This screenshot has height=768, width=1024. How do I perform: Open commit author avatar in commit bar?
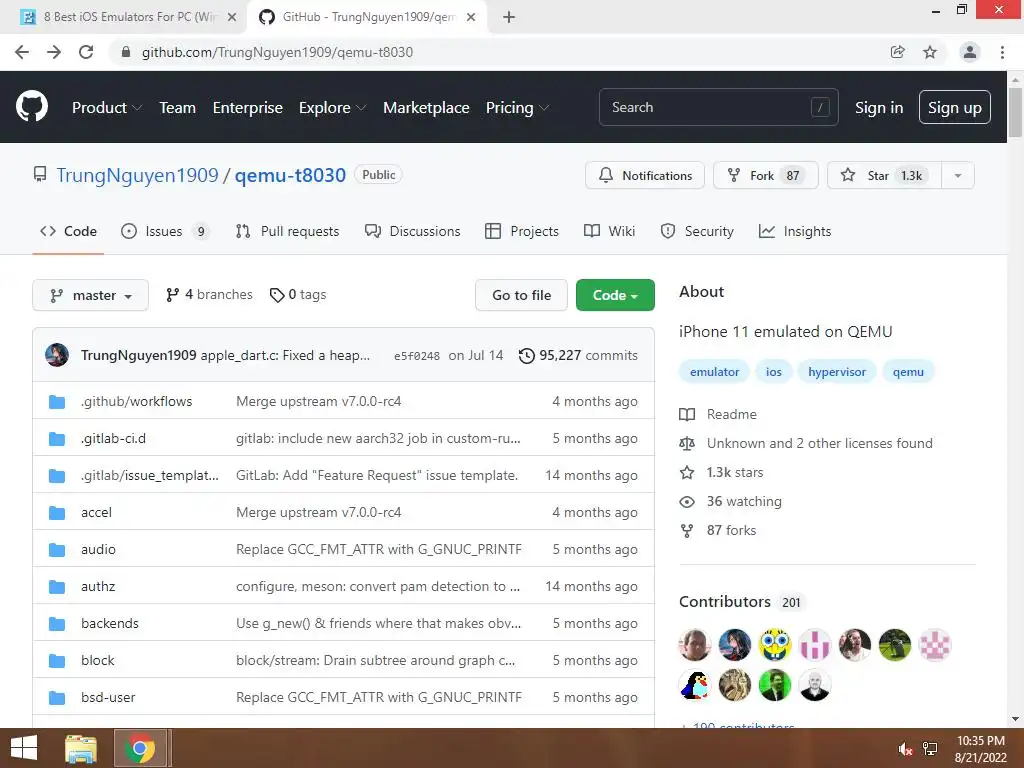(x=57, y=355)
